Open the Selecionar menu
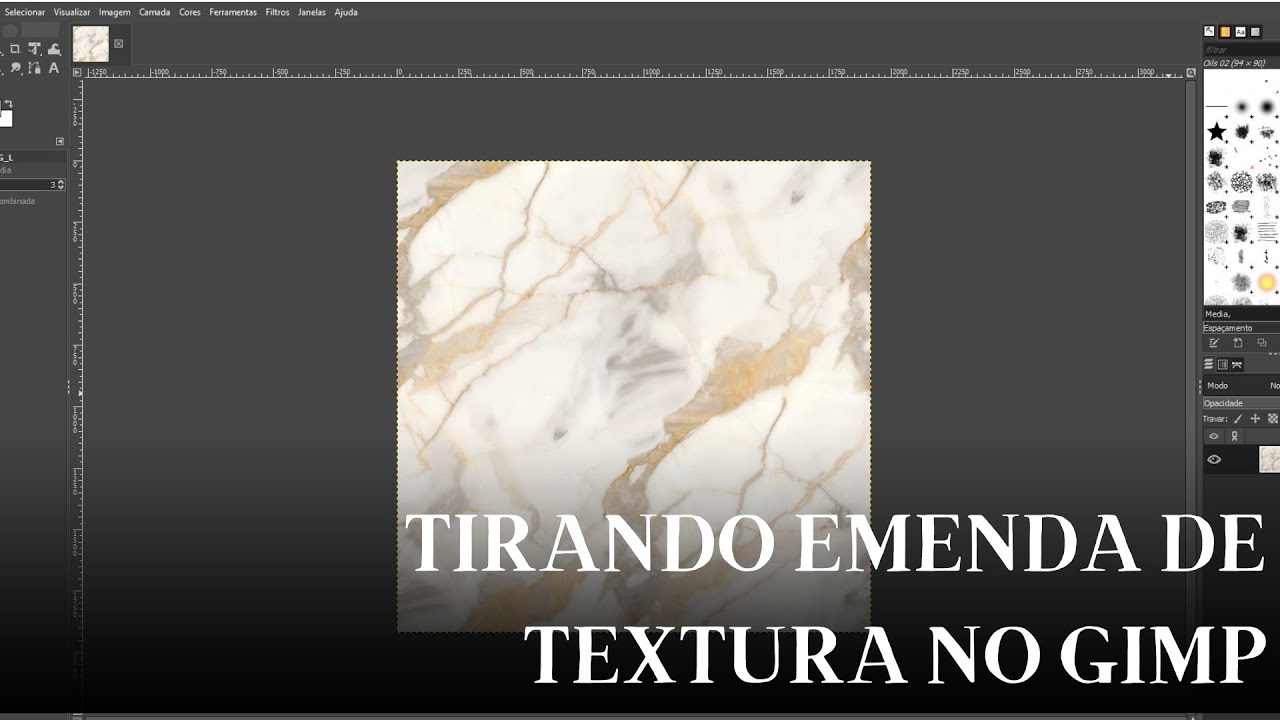 25,12
